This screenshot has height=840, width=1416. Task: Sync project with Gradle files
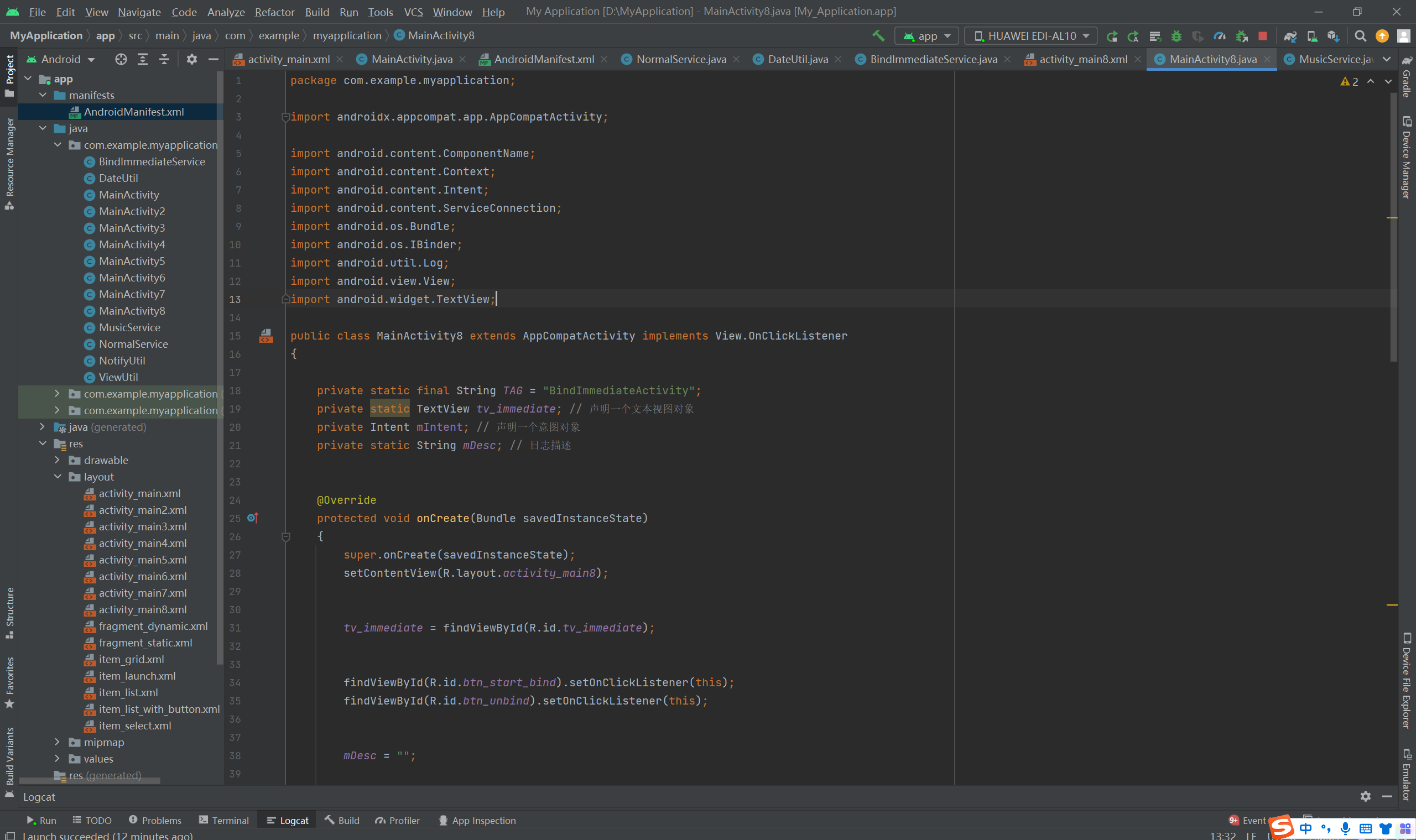[1290, 36]
